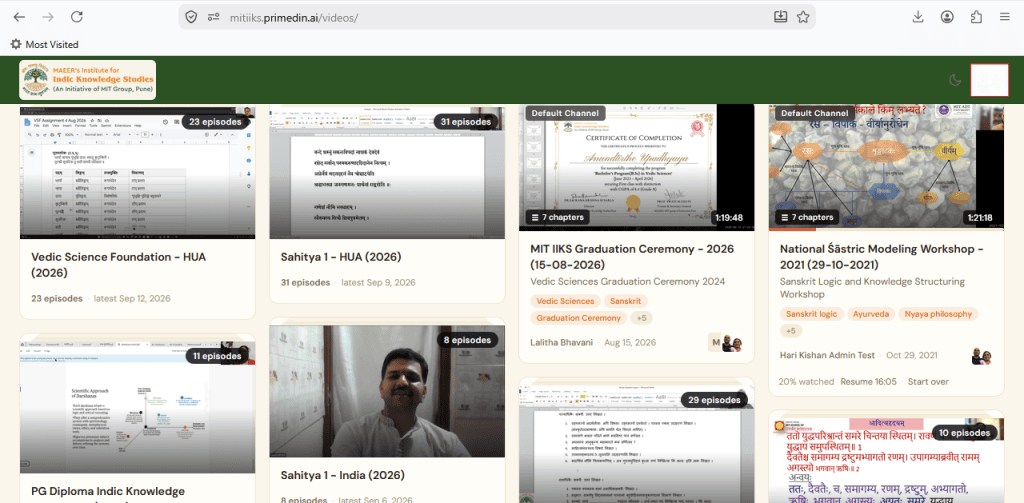Screen dimensions: 1024x503
Task: Open Sahitya 1 - HUA (2026) title
Action: [x=340, y=257]
